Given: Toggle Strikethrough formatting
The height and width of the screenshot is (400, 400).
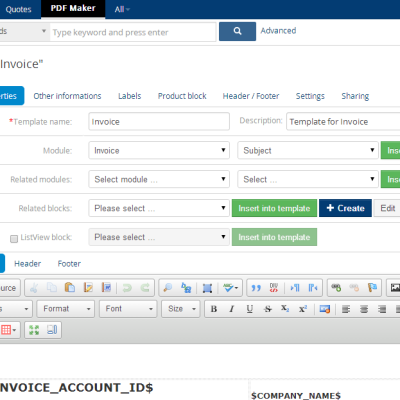Looking at the screenshot, I should 268,309.
